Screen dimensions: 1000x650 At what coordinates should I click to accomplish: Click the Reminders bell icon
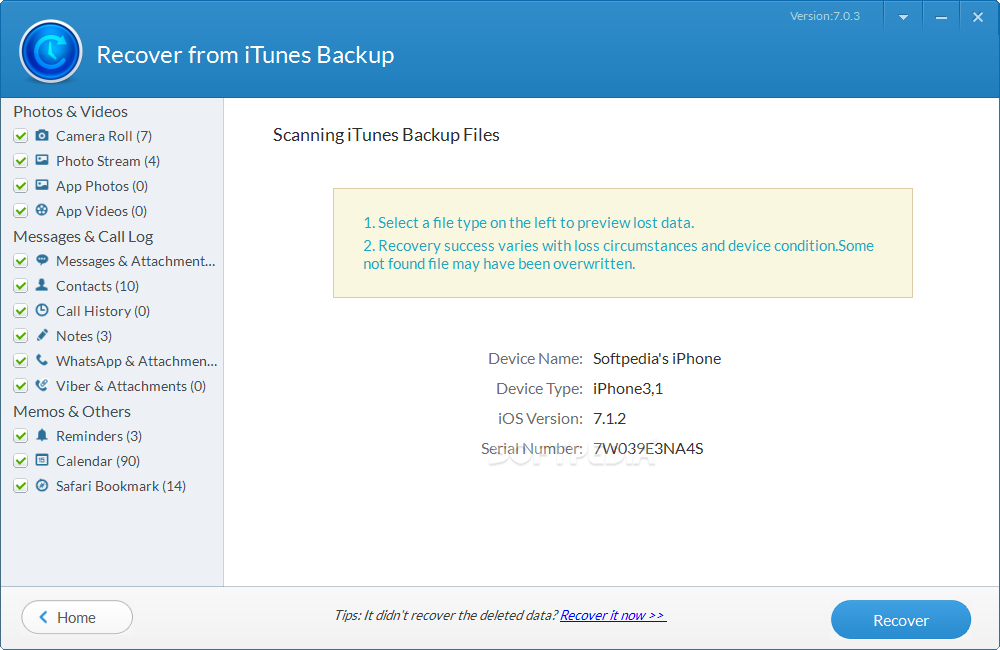[x=42, y=436]
